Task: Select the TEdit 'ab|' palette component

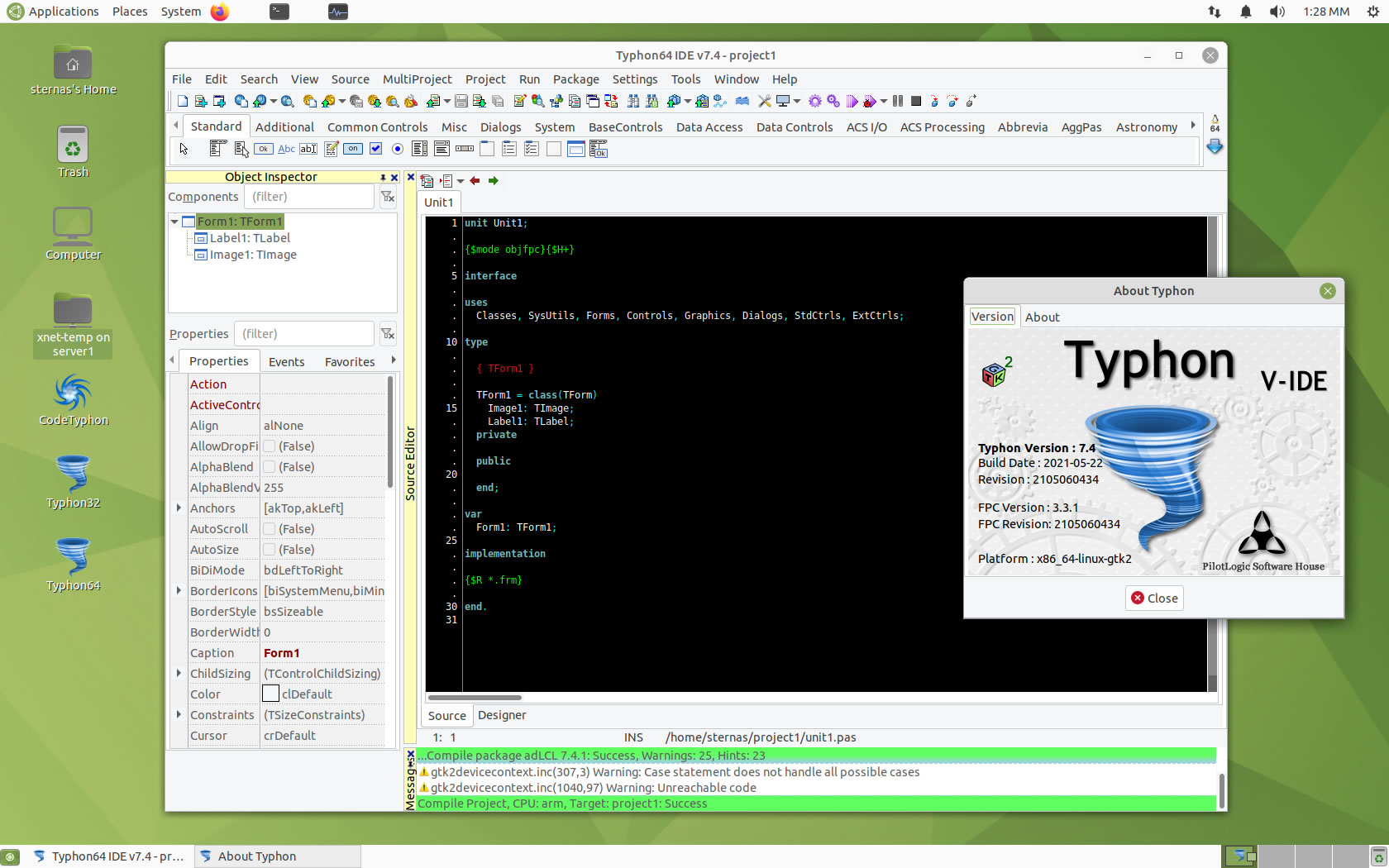Action: coord(308,149)
